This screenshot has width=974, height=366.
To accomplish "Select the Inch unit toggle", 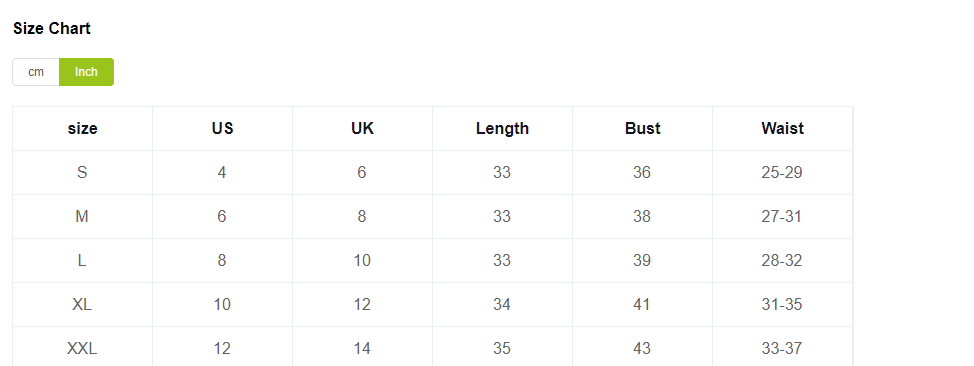I will point(86,72).
